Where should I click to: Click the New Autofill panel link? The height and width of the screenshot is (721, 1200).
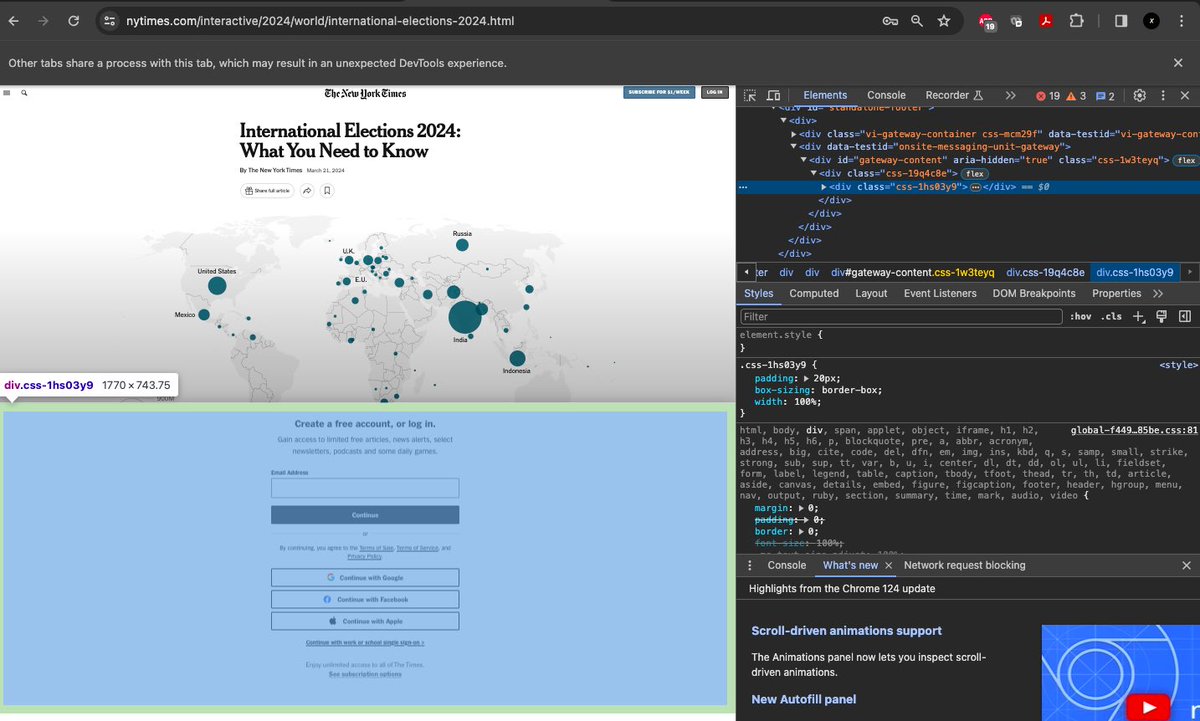tap(804, 699)
